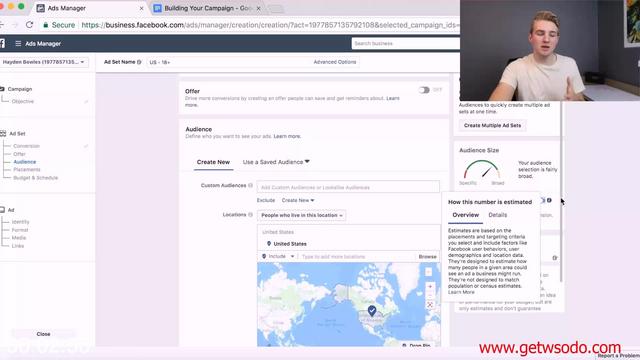Click the Custom Audiences input field
Image resolution: width=640 pixels, height=360 pixels.
pyautogui.click(x=348, y=187)
